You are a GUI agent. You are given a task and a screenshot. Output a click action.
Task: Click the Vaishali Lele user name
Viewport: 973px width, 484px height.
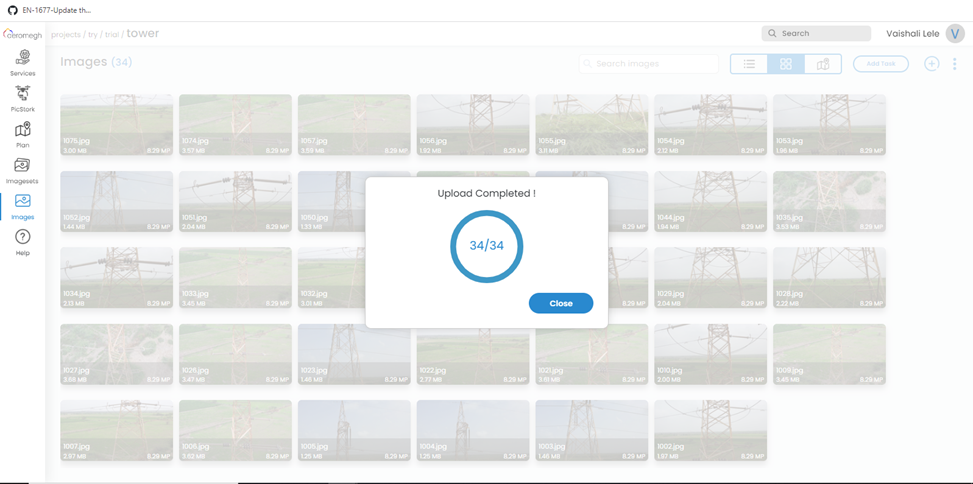(x=912, y=34)
